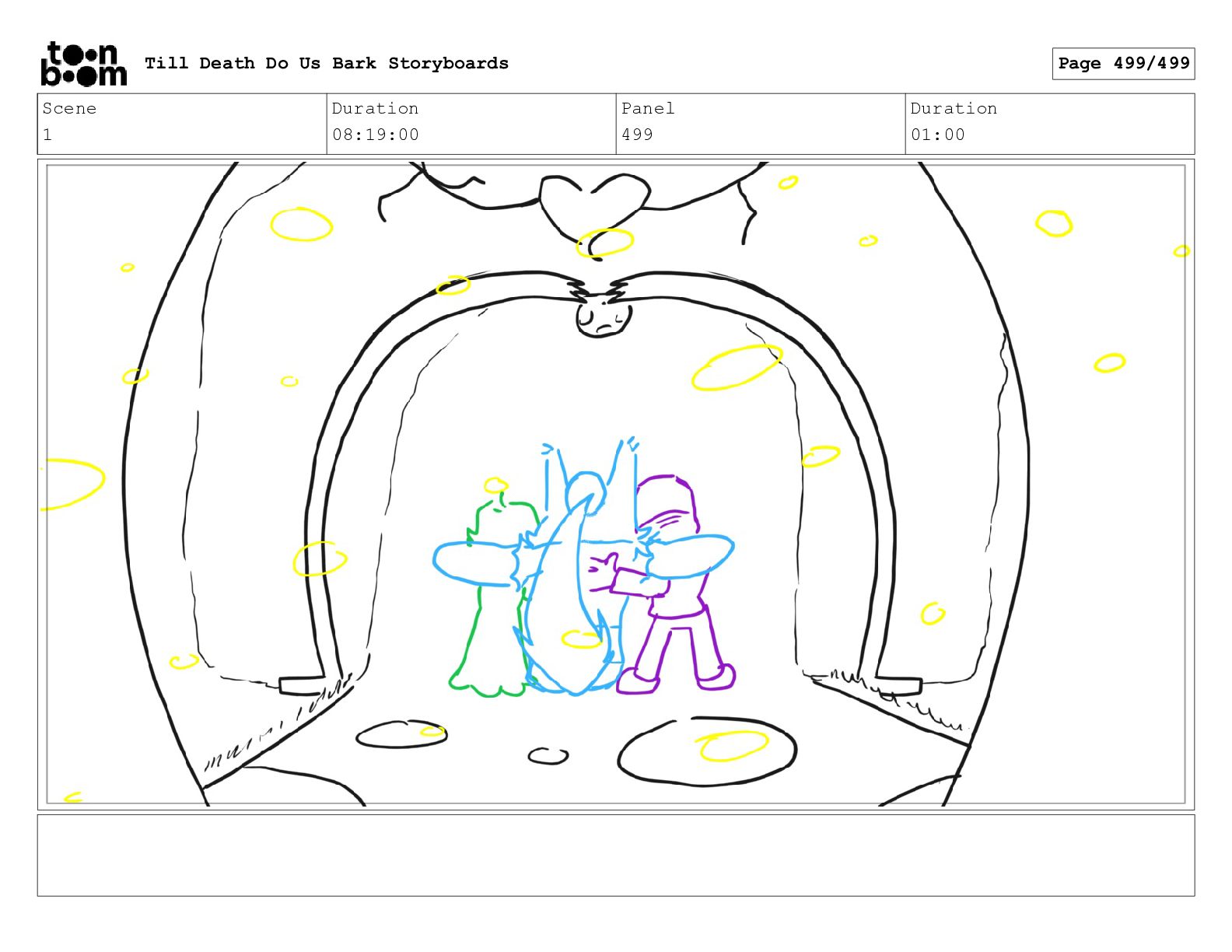
Task: Click the storyboard panel drawing
Action: click(616, 485)
